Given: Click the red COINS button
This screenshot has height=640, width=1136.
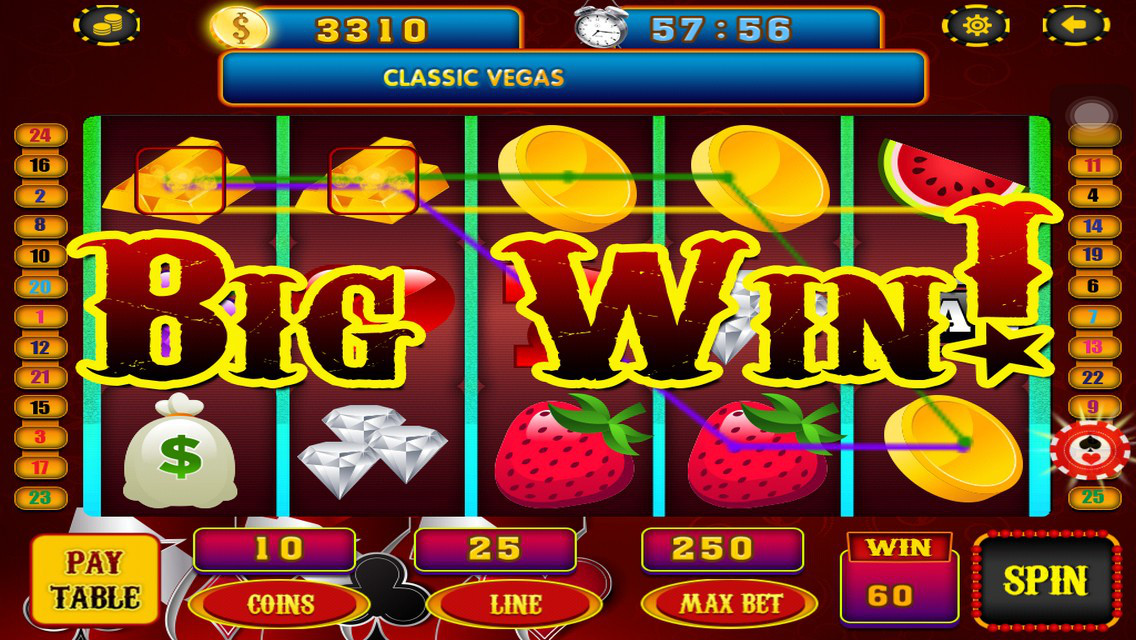Looking at the screenshot, I should click(x=280, y=604).
